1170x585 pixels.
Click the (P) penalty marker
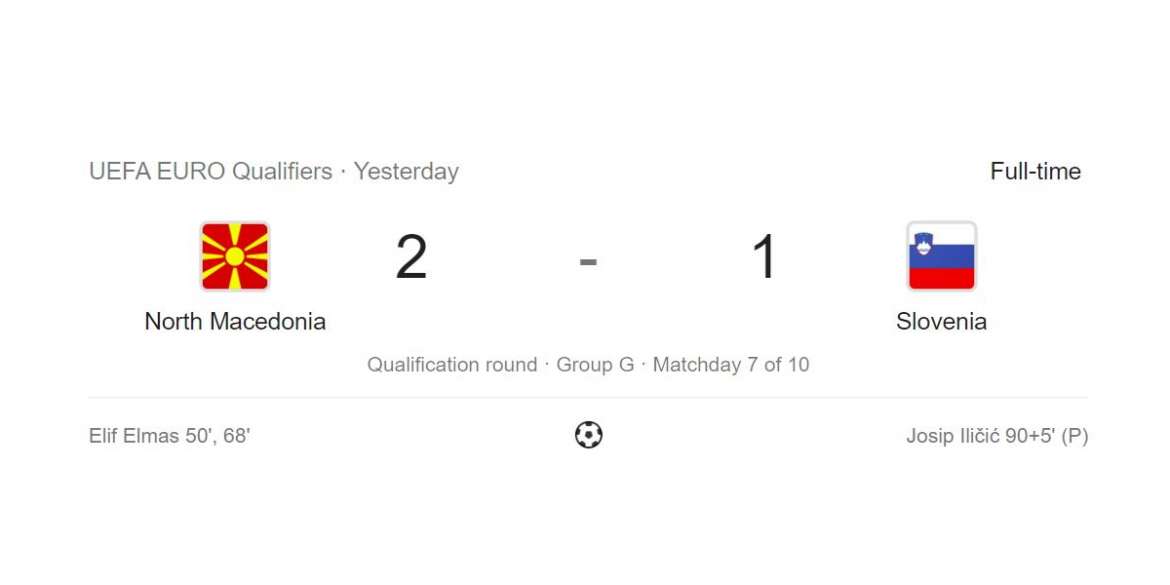(x=1075, y=436)
